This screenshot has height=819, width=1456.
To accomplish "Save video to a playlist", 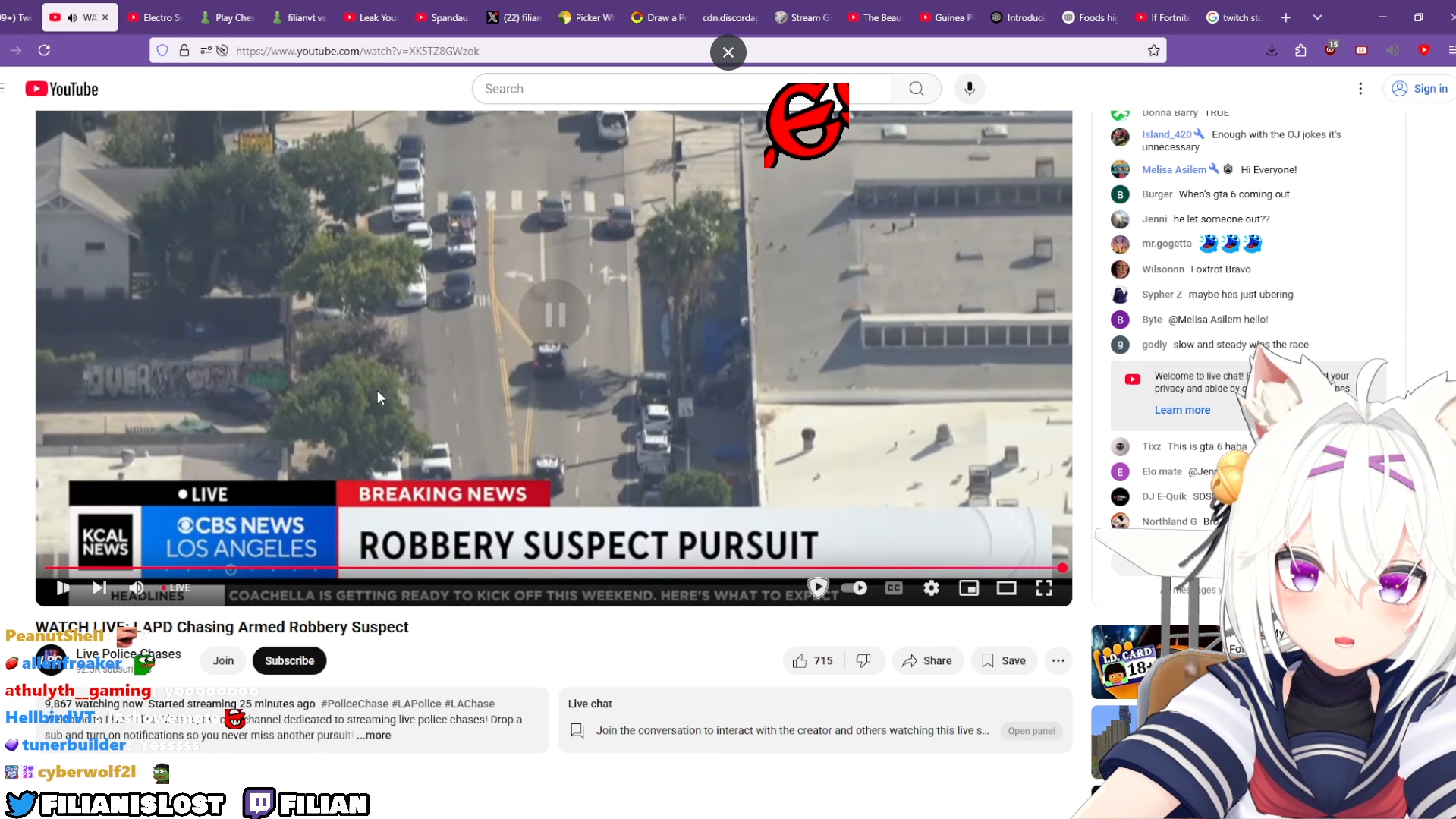I will (x=1003, y=660).
